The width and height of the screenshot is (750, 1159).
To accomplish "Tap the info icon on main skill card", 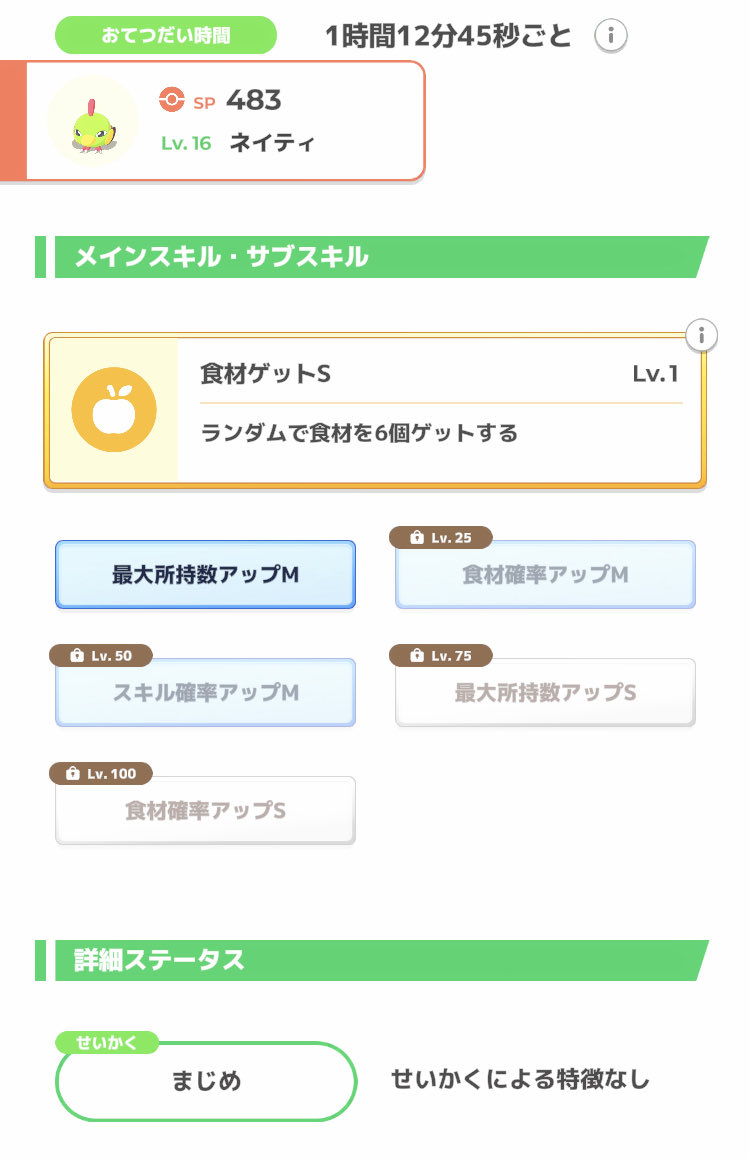I will 702,335.
